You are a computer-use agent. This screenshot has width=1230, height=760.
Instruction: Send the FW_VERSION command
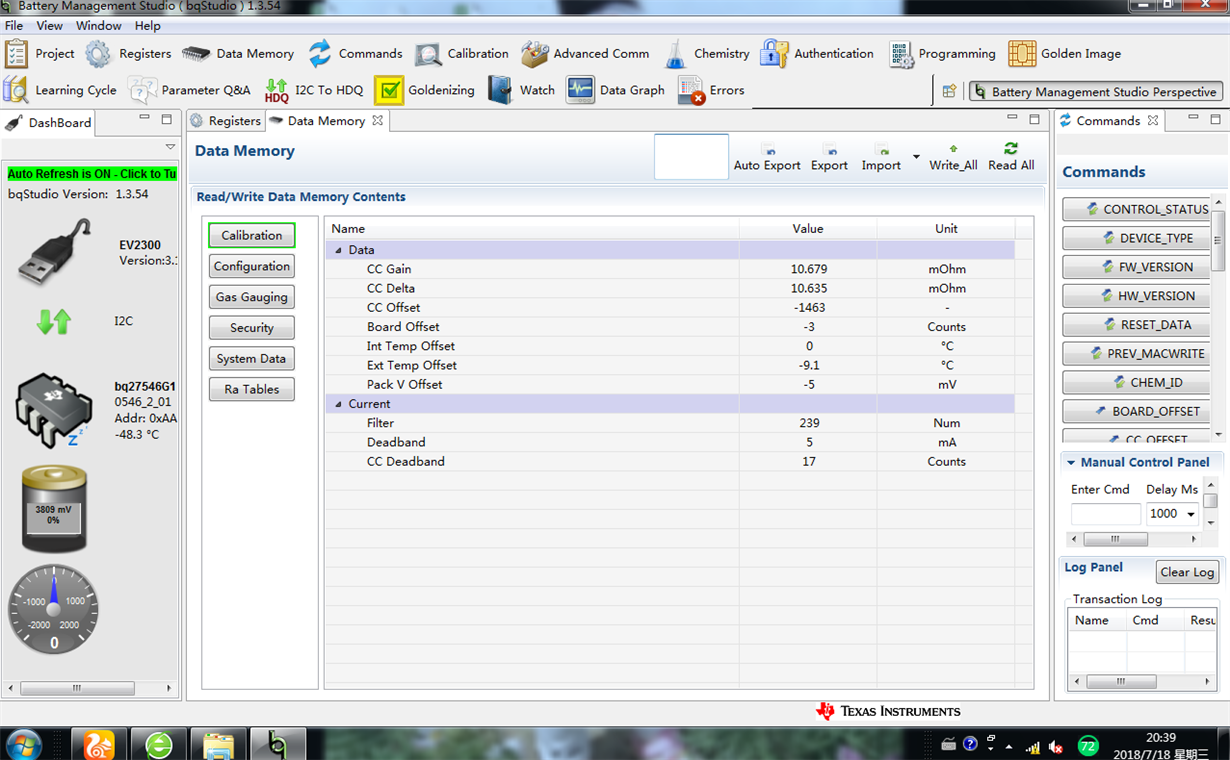point(1136,268)
